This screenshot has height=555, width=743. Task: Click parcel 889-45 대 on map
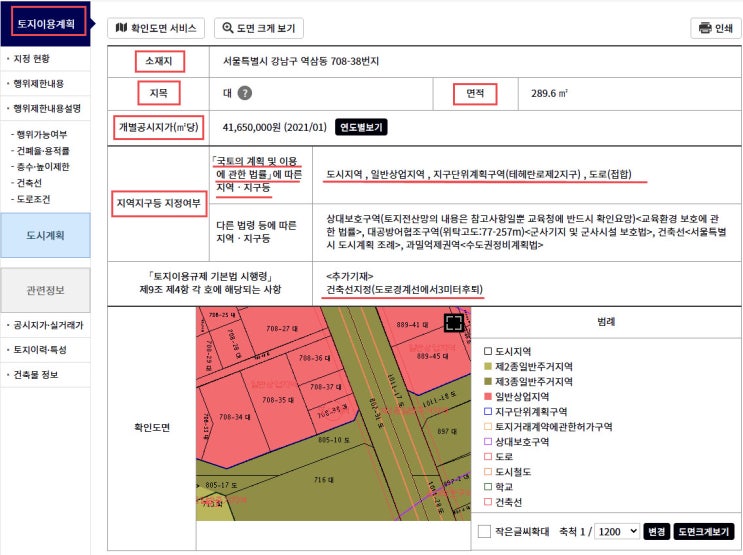[432, 356]
